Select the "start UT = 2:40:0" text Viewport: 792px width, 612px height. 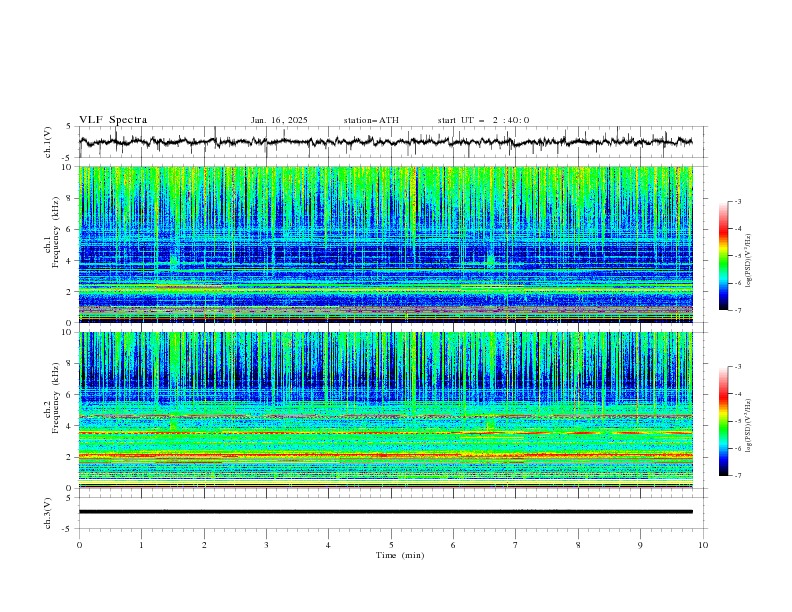[483, 120]
